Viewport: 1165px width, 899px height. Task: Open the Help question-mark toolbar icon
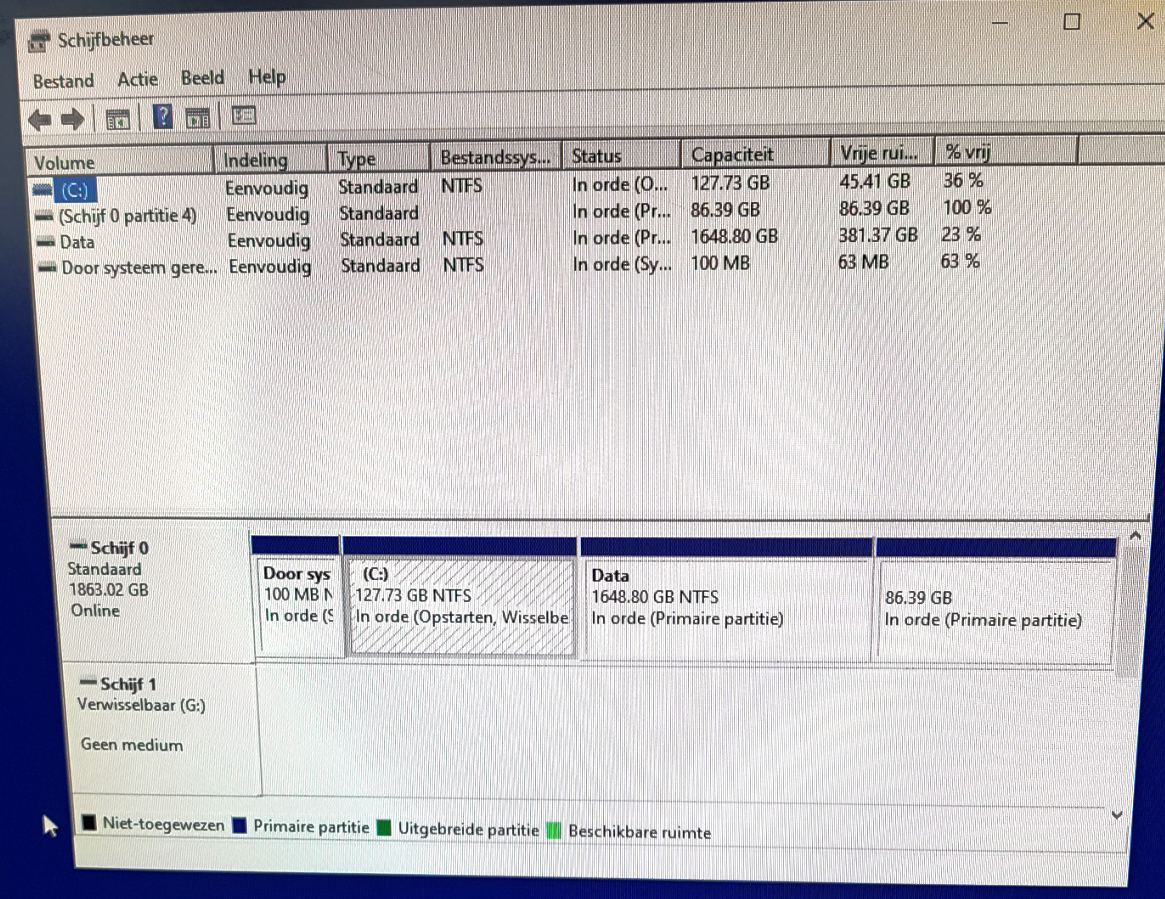tap(163, 117)
